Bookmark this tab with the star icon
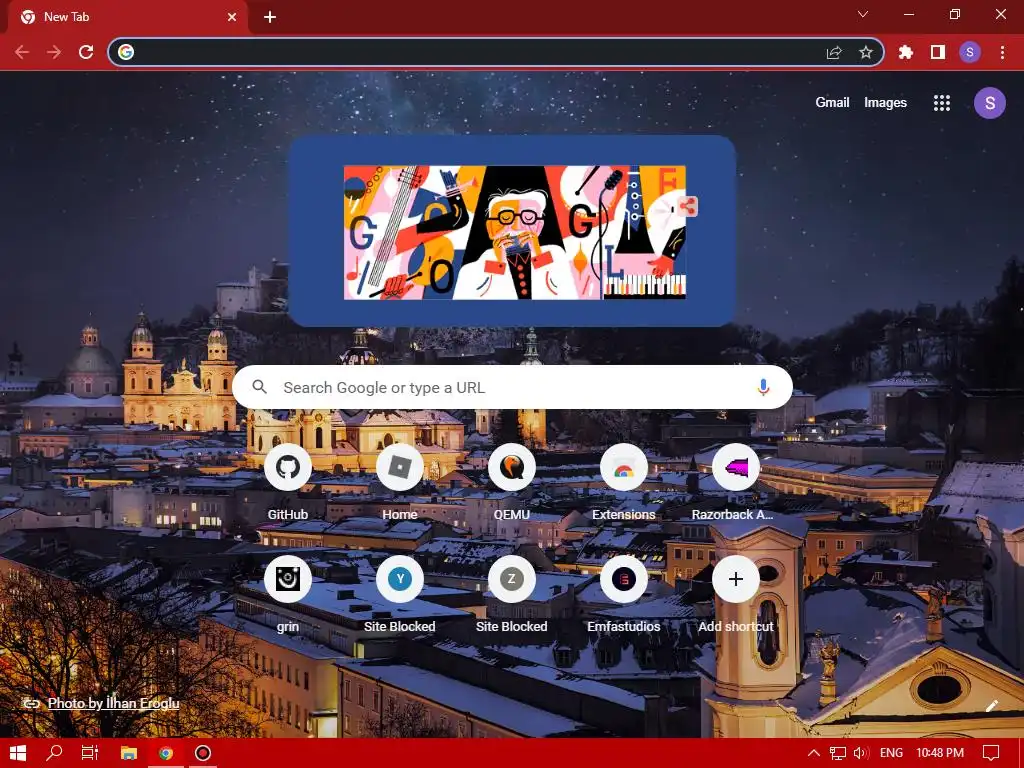Screen dimensions: 1024x768 [x=866, y=52]
